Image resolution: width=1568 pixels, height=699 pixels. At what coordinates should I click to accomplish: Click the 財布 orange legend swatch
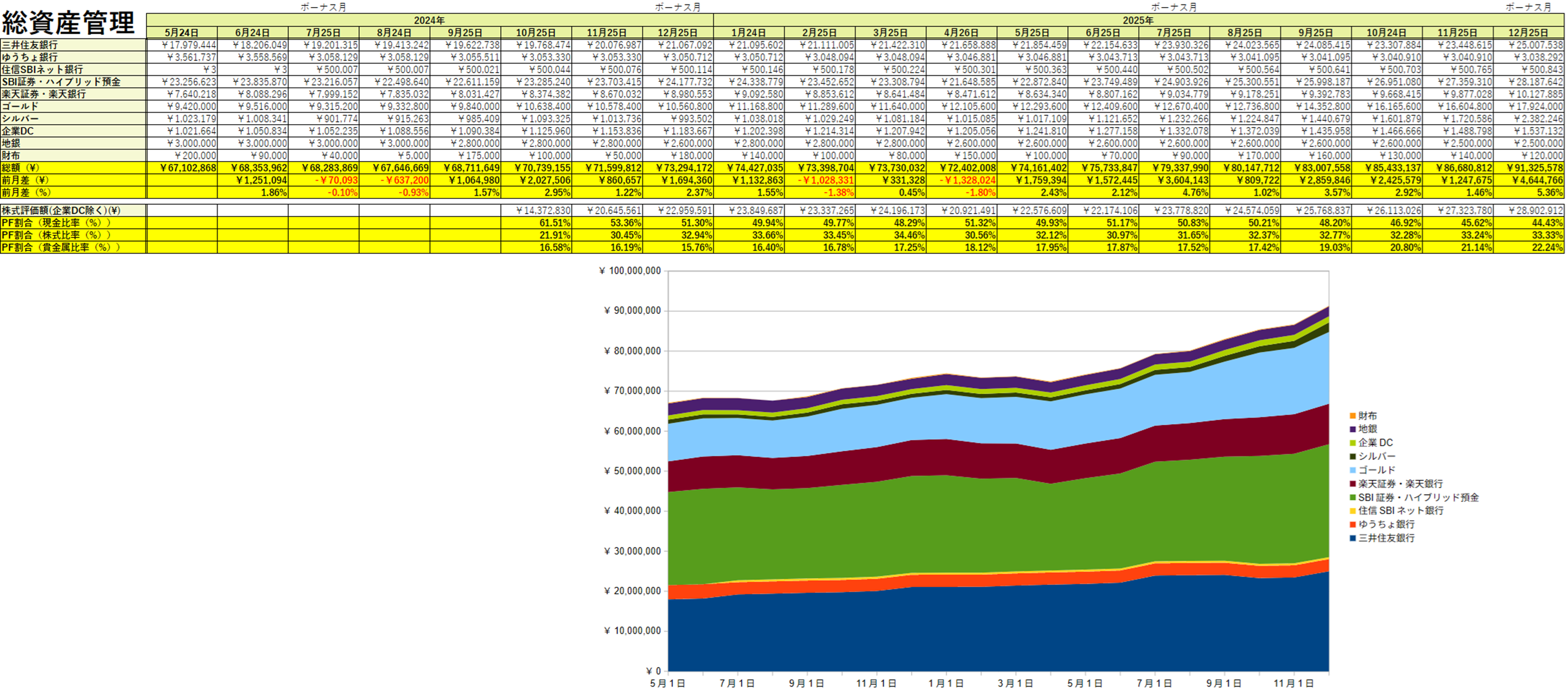coord(1353,415)
